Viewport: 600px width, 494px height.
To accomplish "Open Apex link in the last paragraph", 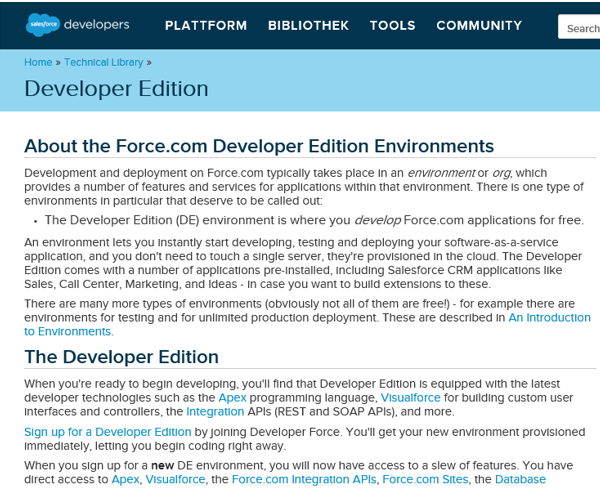I will tap(125, 479).
